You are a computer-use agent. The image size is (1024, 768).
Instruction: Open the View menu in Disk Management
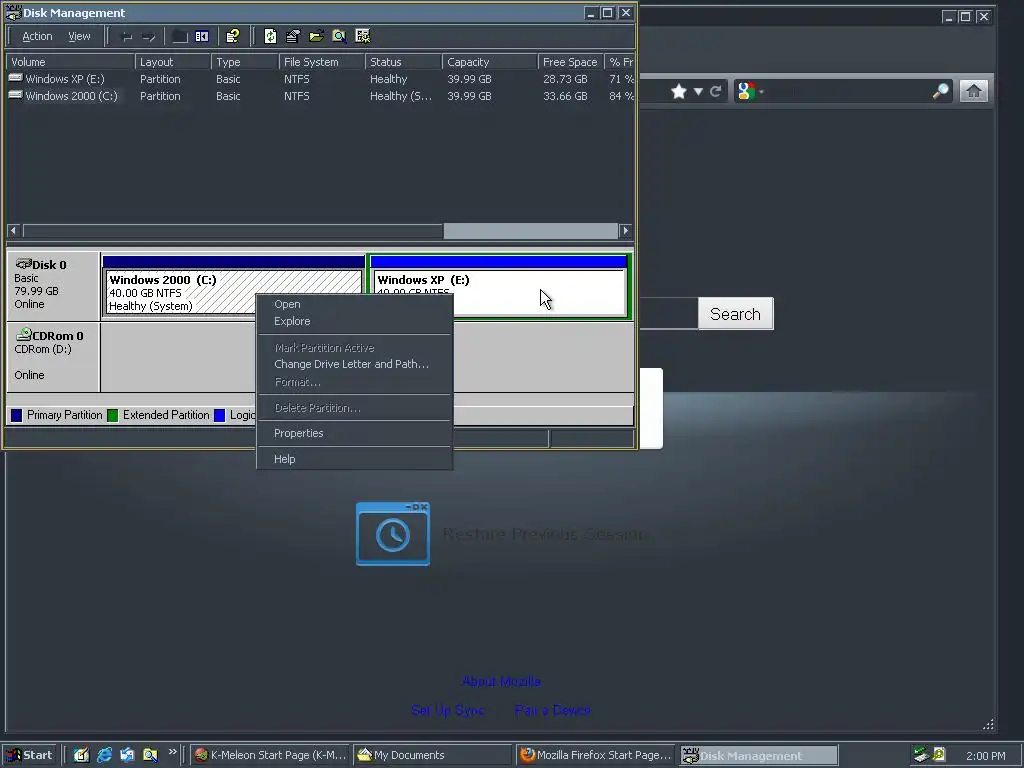tap(79, 37)
